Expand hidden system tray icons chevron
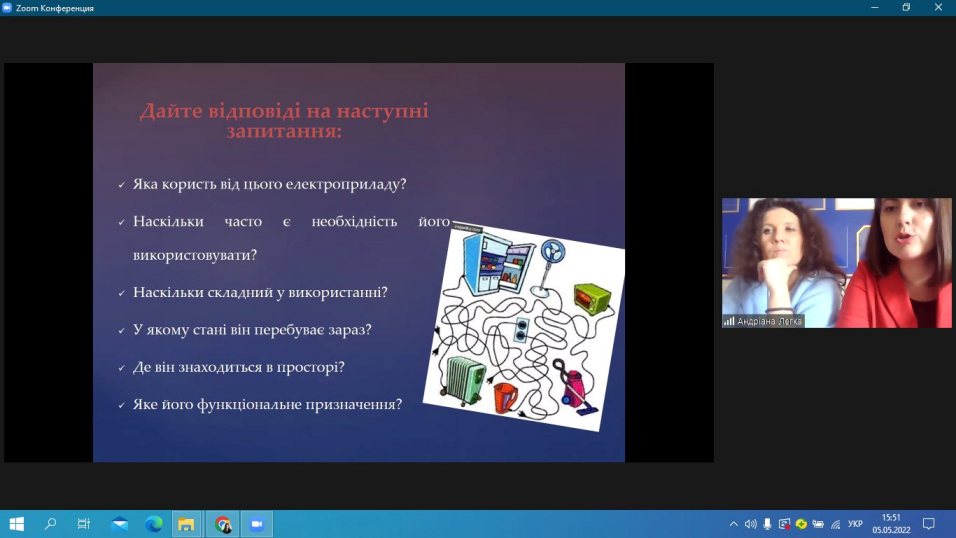This screenshot has height=538, width=956. point(733,524)
